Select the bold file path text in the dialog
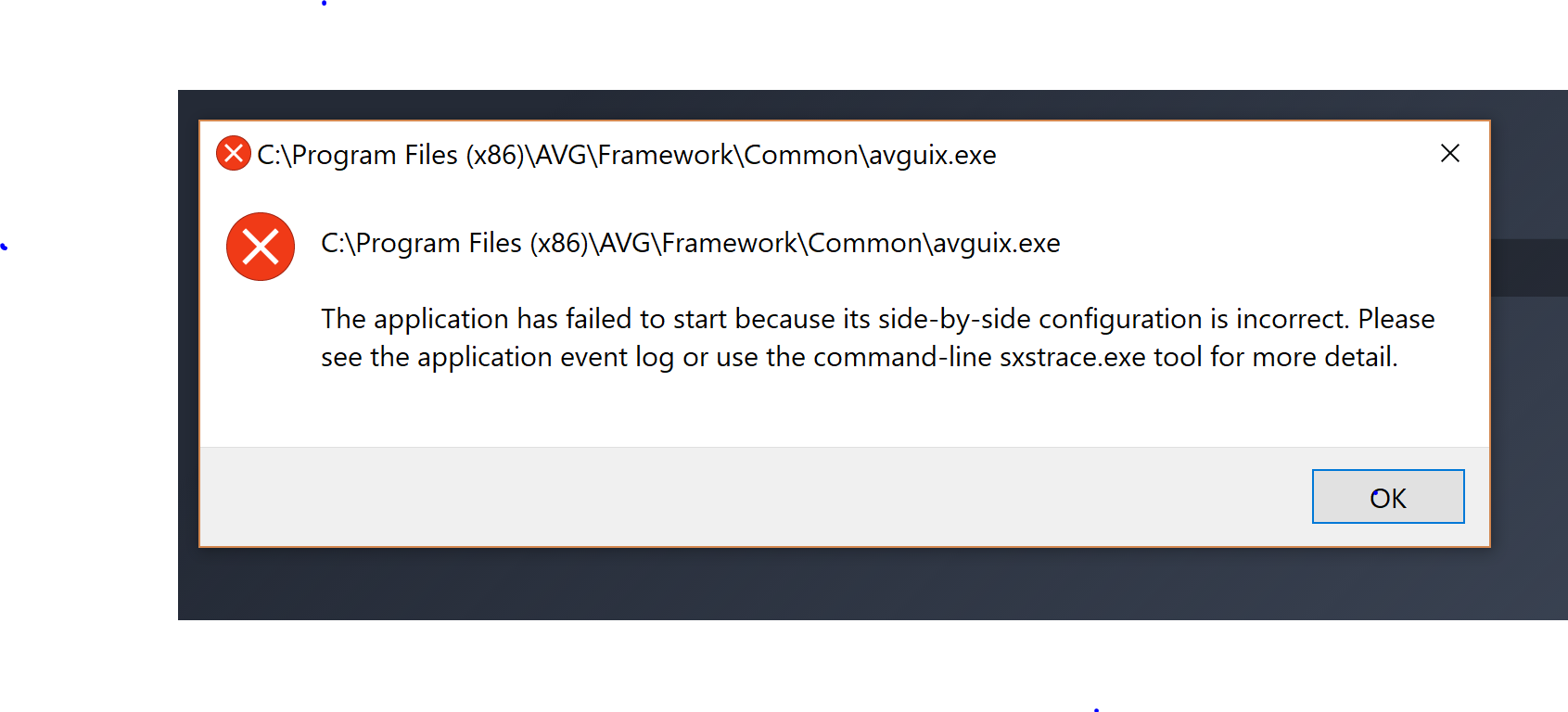The height and width of the screenshot is (712, 1568). coord(690,243)
